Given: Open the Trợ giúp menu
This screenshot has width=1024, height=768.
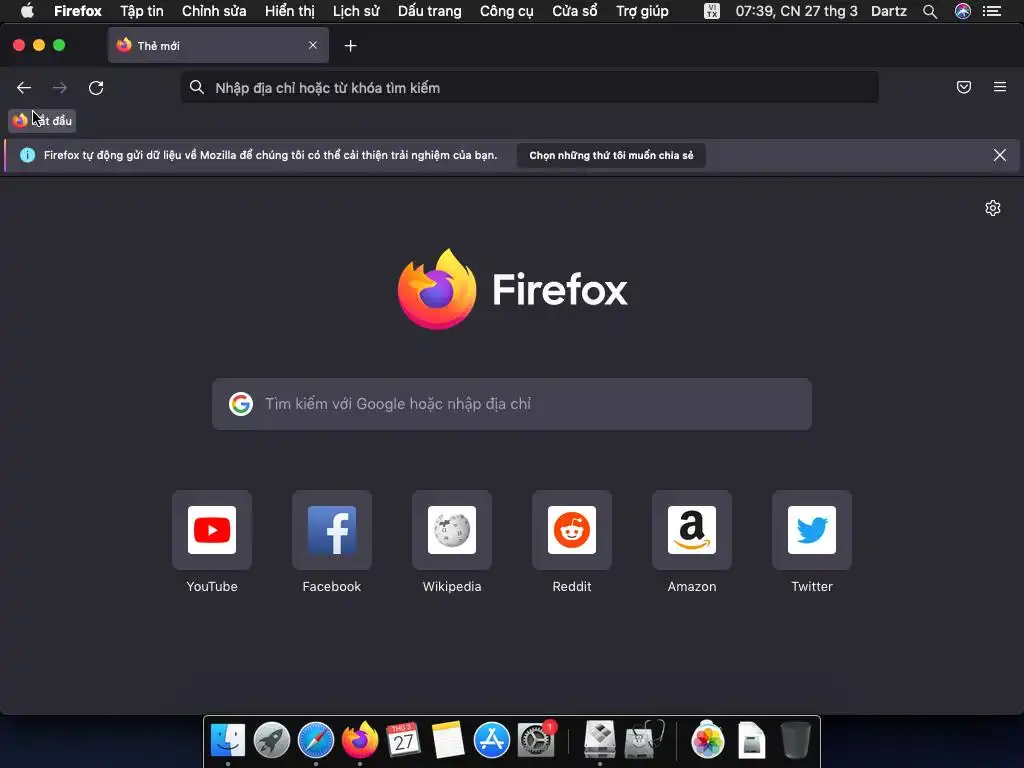Looking at the screenshot, I should [x=643, y=11].
